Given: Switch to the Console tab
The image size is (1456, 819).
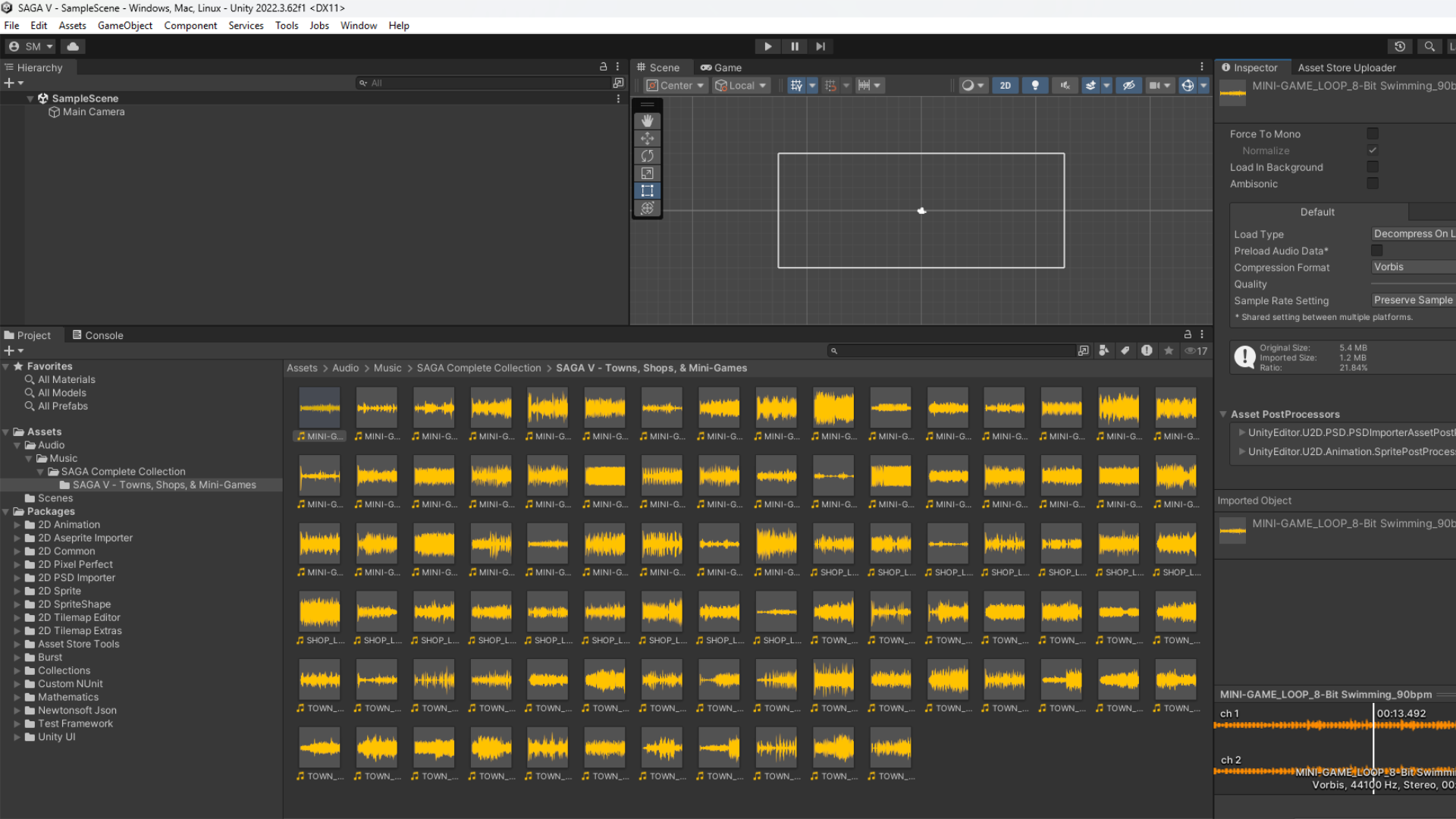Looking at the screenshot, I should pyautogui.click(x=97, y=335).
